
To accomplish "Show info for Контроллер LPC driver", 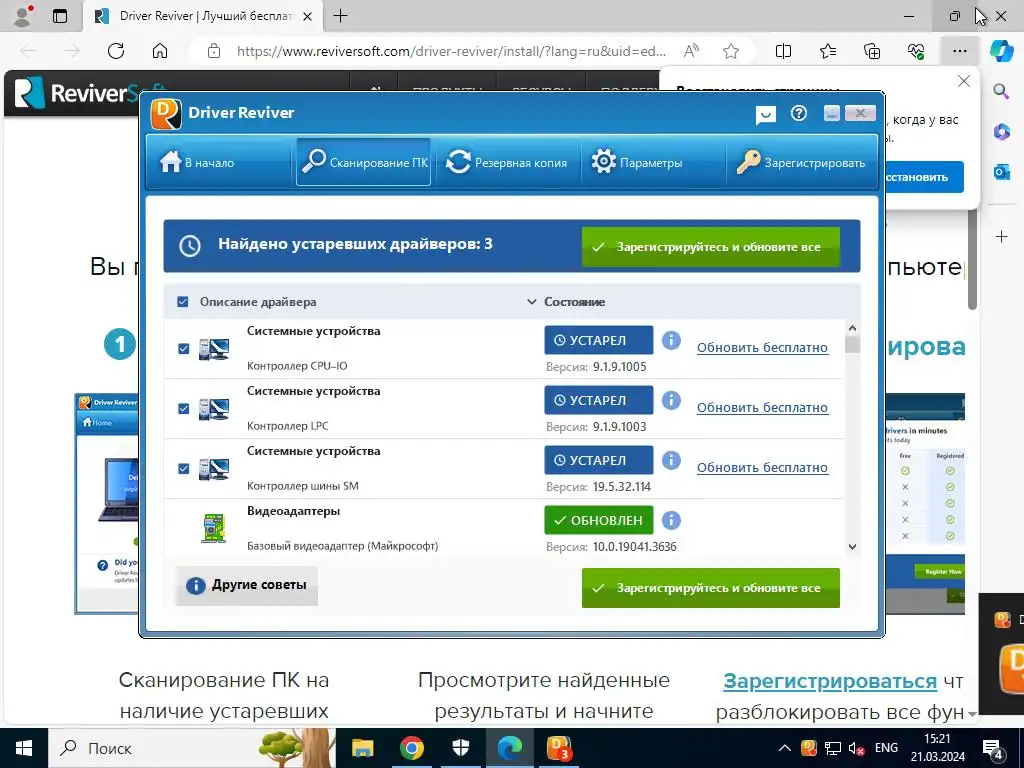I will [x=671, y=400].
